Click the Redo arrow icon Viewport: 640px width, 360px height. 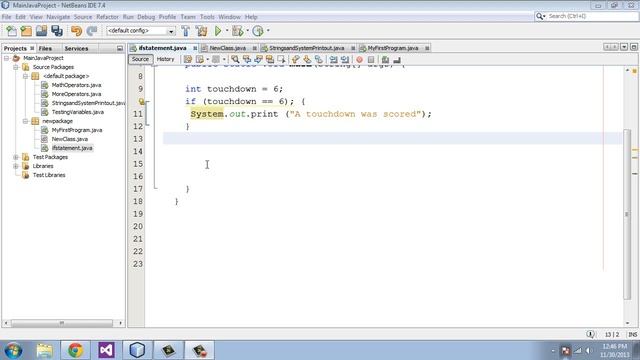(92, 31)
